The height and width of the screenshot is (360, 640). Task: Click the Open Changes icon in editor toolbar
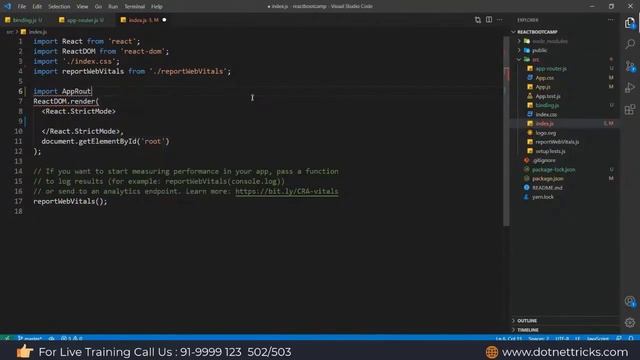pos(478,20)
